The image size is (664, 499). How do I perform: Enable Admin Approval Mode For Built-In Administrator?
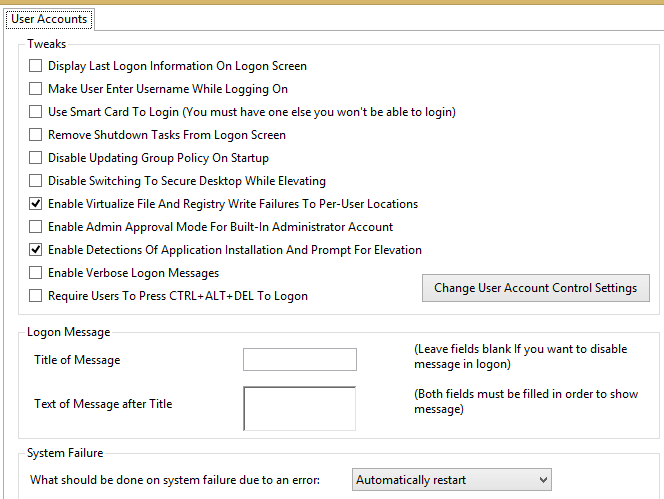click(x=36, y=227)
